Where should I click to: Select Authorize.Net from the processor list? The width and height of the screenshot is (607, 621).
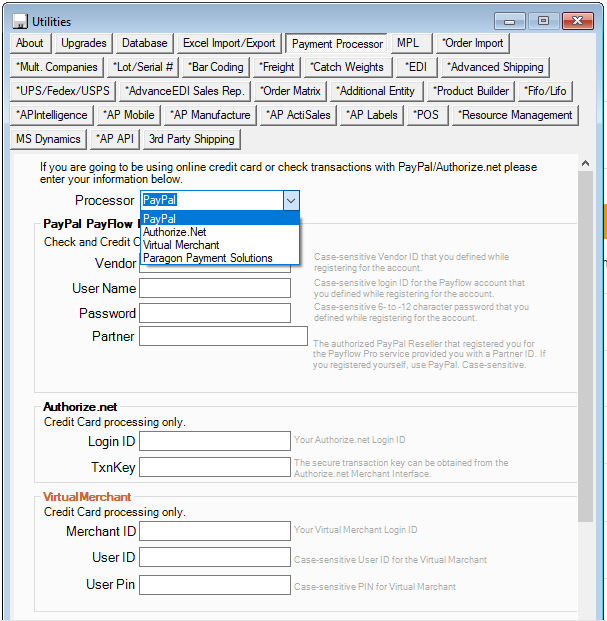pyautogui.click(x=174, y=232)
